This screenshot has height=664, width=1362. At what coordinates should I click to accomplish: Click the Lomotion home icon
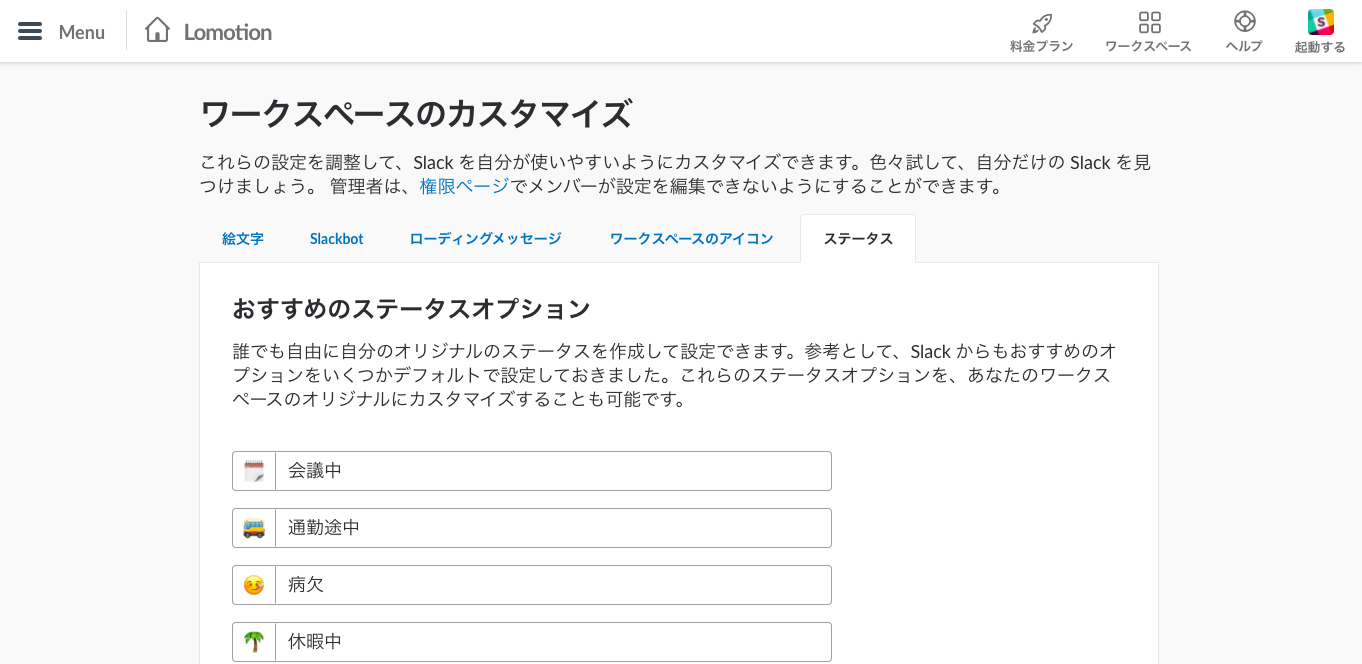tap(157, 31)
